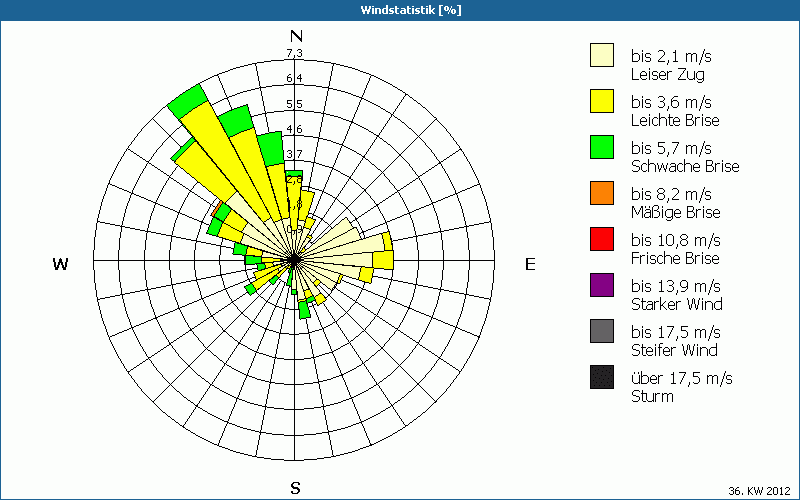
Task: Click the 'S' compass label
Action: point(295,488)
